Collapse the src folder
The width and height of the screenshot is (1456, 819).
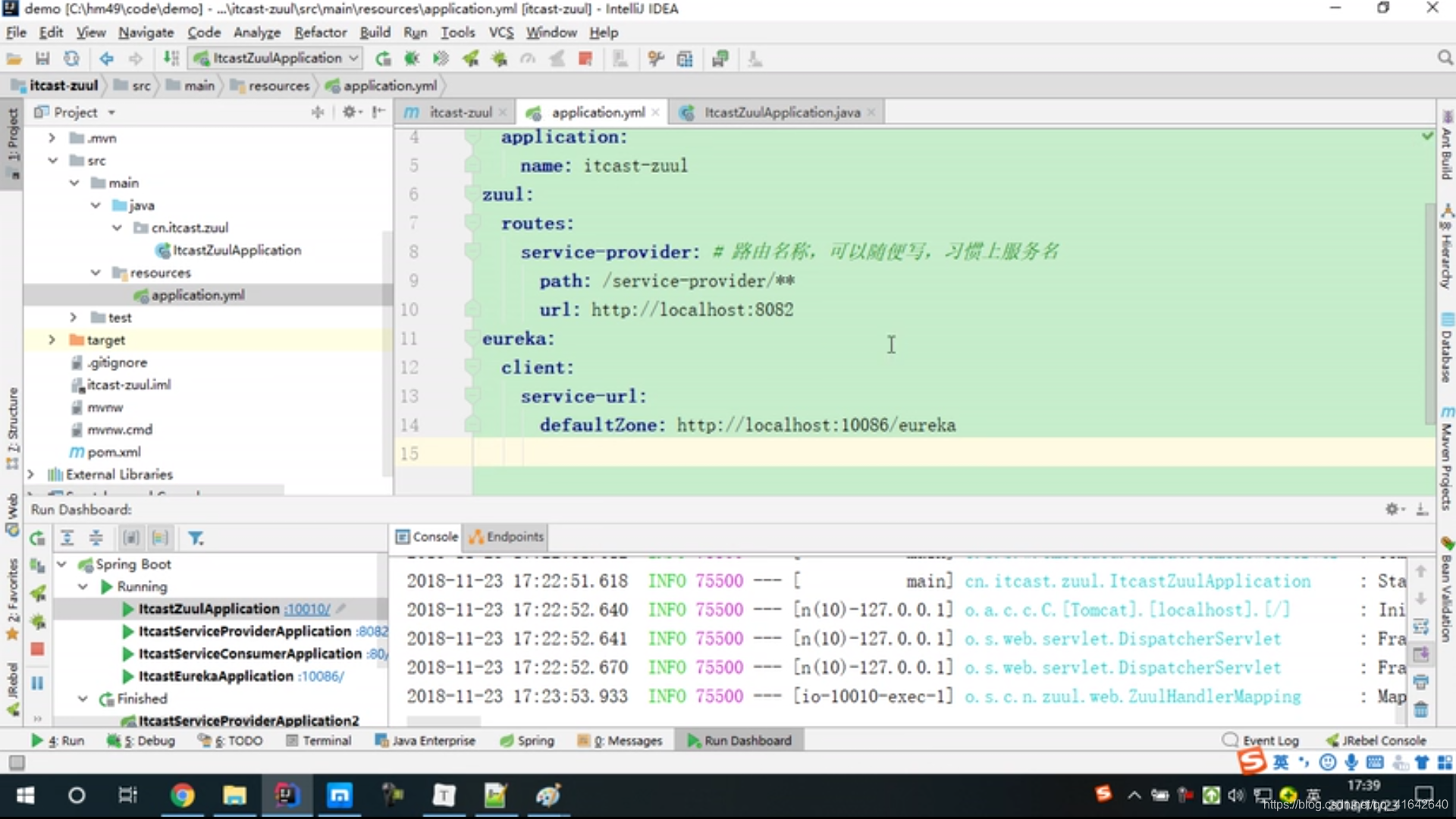[x=52, y=161]
